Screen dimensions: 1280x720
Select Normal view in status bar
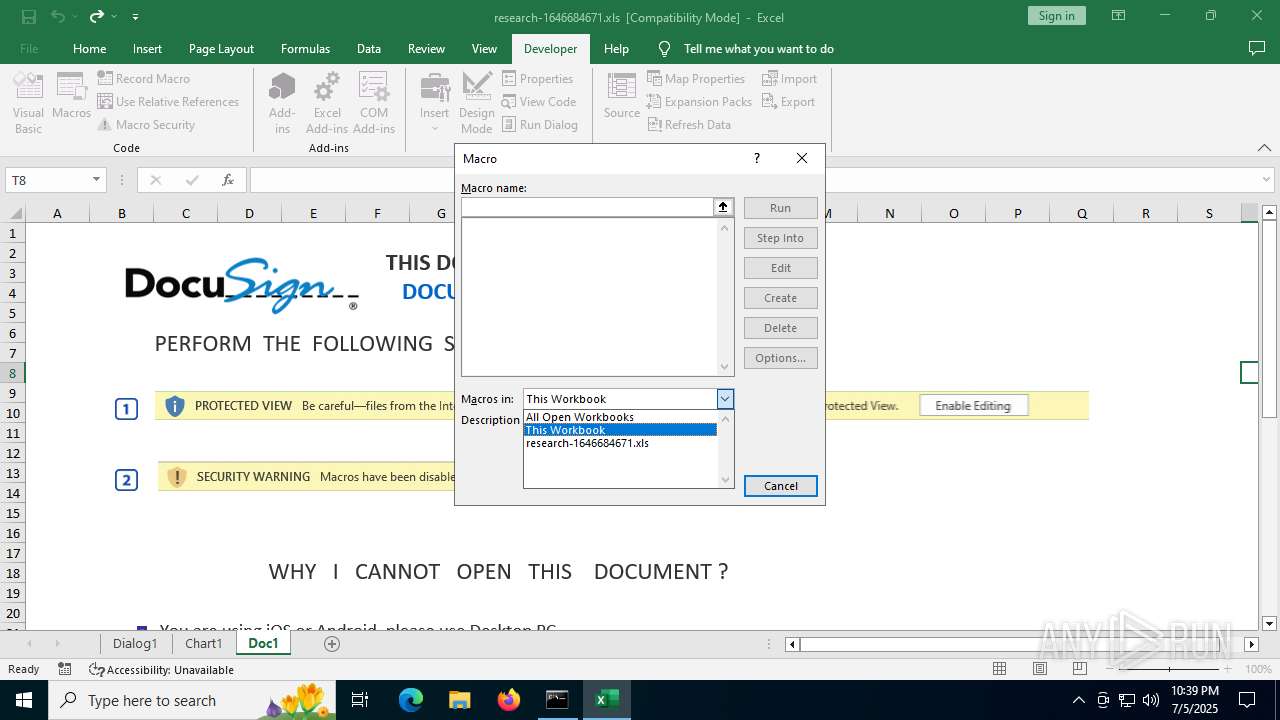point(999,669)
